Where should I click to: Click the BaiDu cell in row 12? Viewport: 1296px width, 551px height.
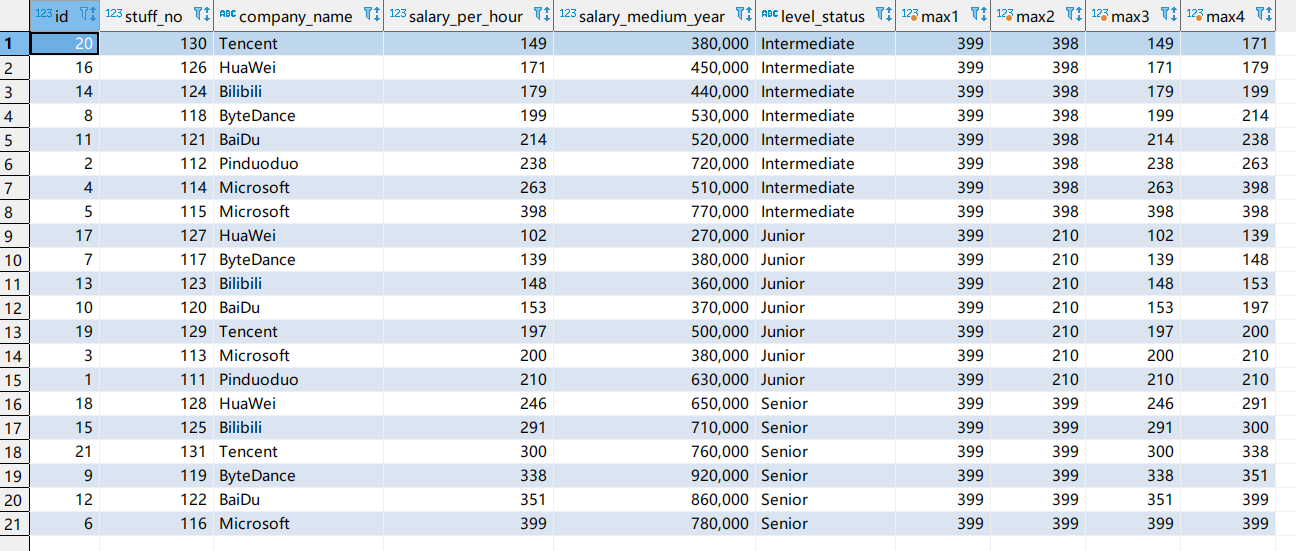pos(298,307)
